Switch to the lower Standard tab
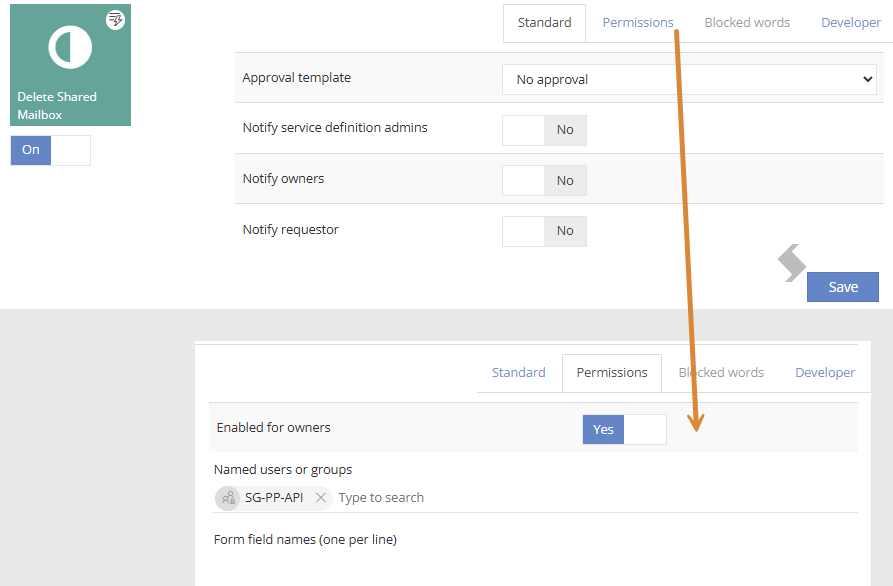Viewport: 893px width, 586px height. (519, 372)
